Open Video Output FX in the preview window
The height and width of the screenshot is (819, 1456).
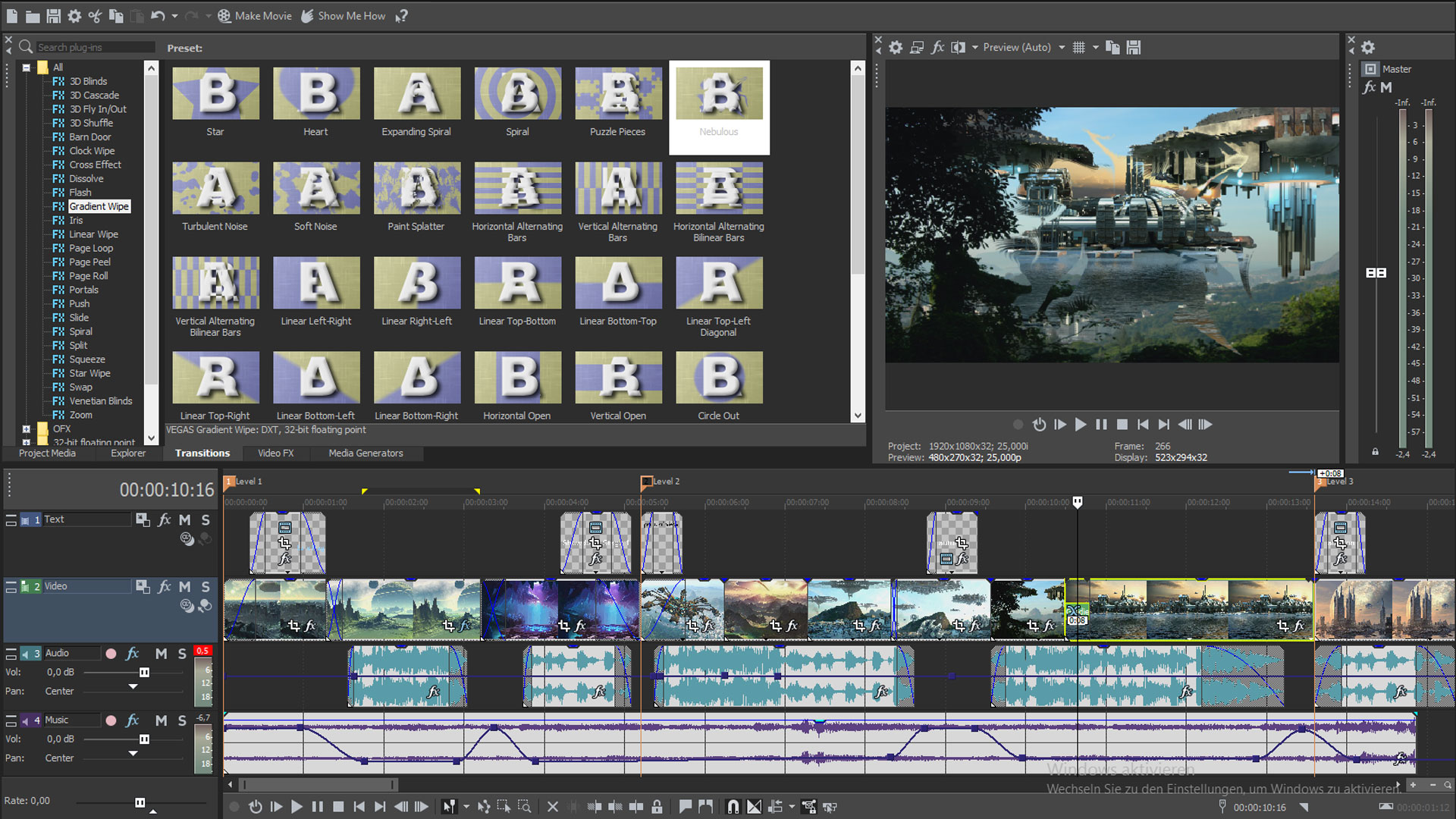[x=938, y=47]
